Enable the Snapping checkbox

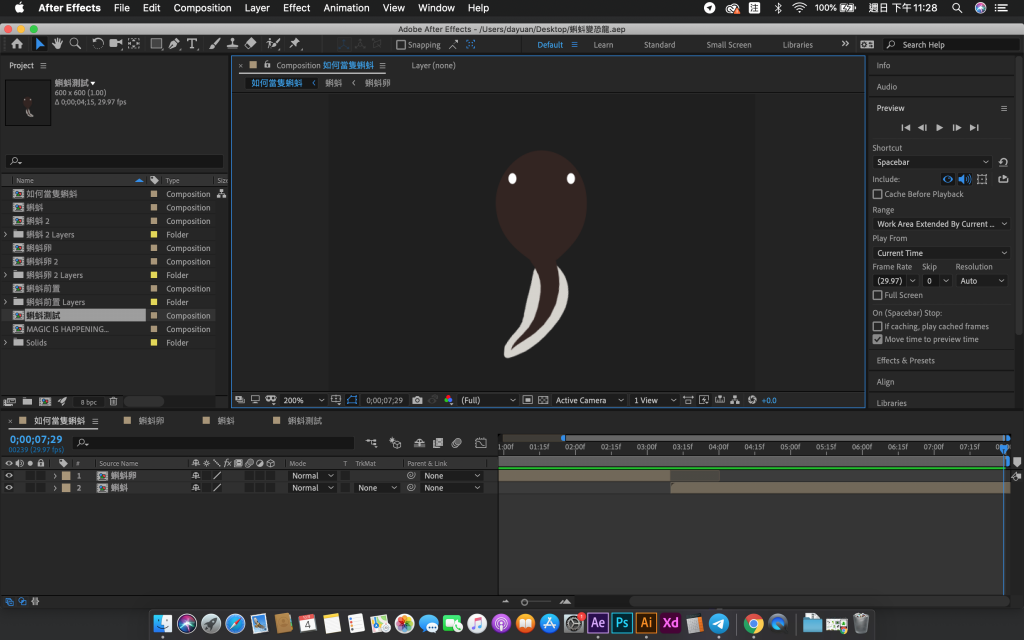[x=401, y=45]
